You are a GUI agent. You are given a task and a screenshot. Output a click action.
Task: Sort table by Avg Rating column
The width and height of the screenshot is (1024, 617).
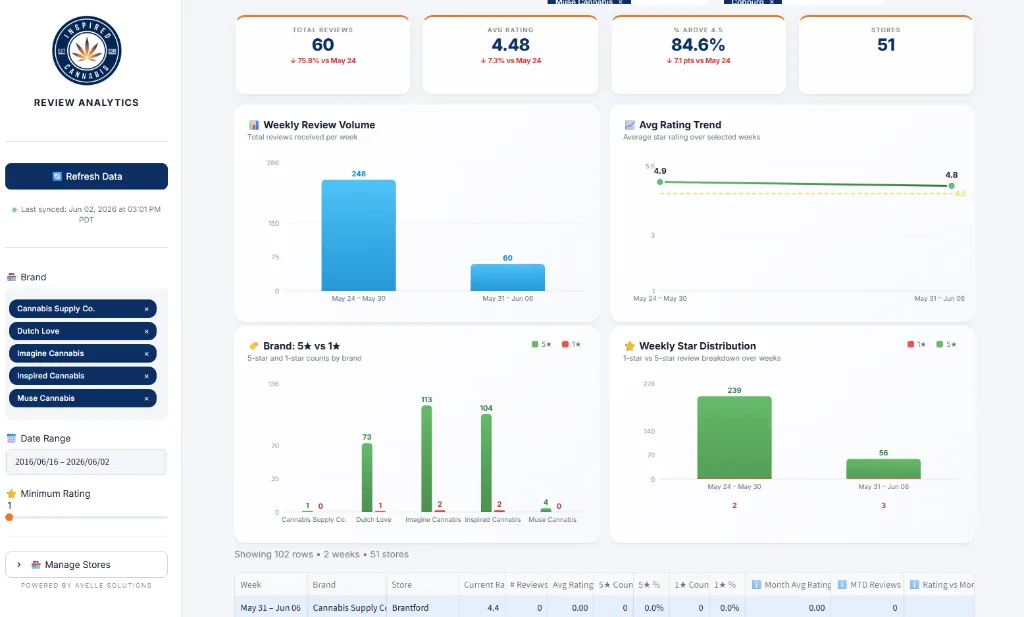(572, 585)
